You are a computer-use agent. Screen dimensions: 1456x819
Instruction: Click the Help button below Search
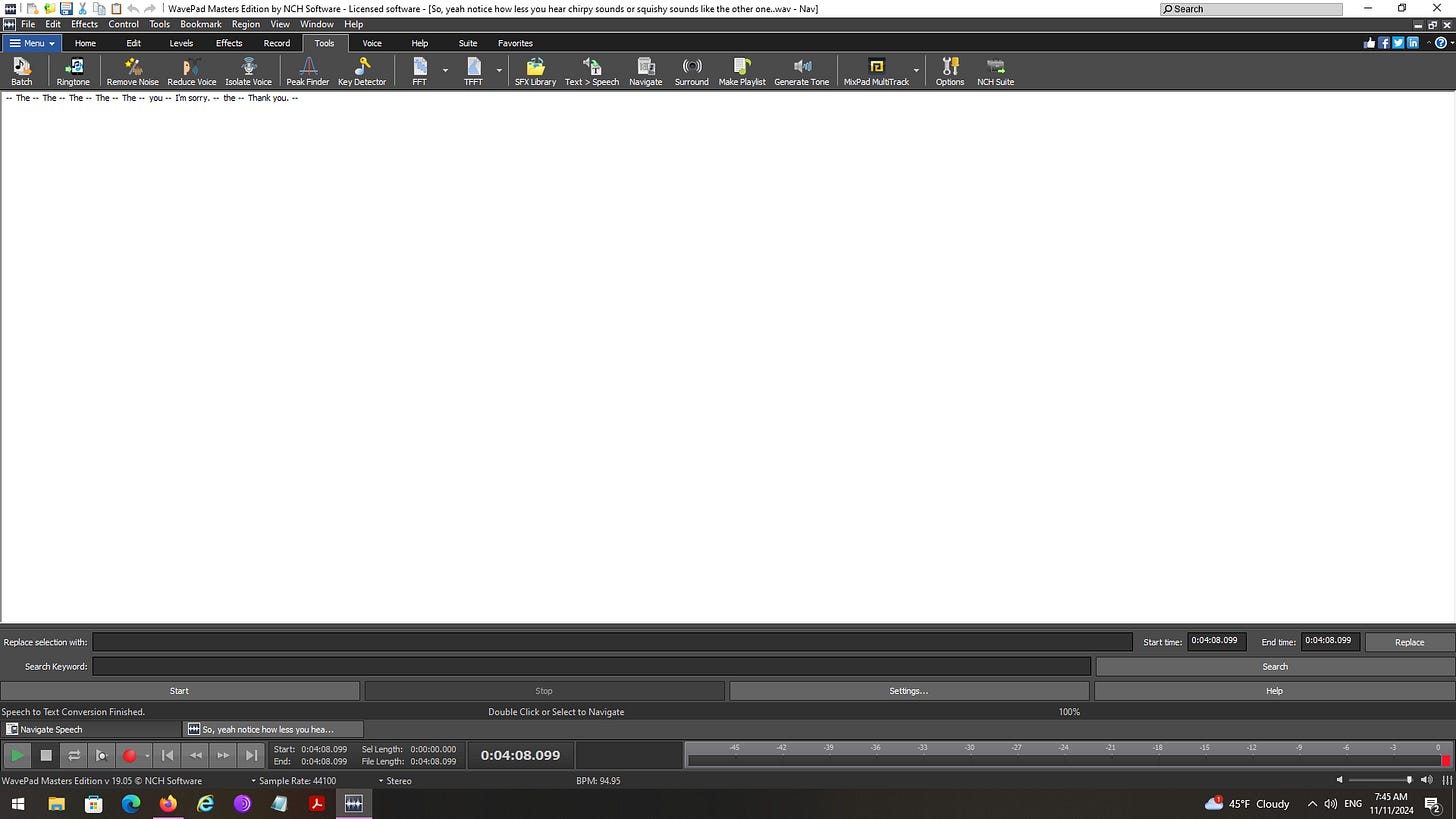(1274, 691)
